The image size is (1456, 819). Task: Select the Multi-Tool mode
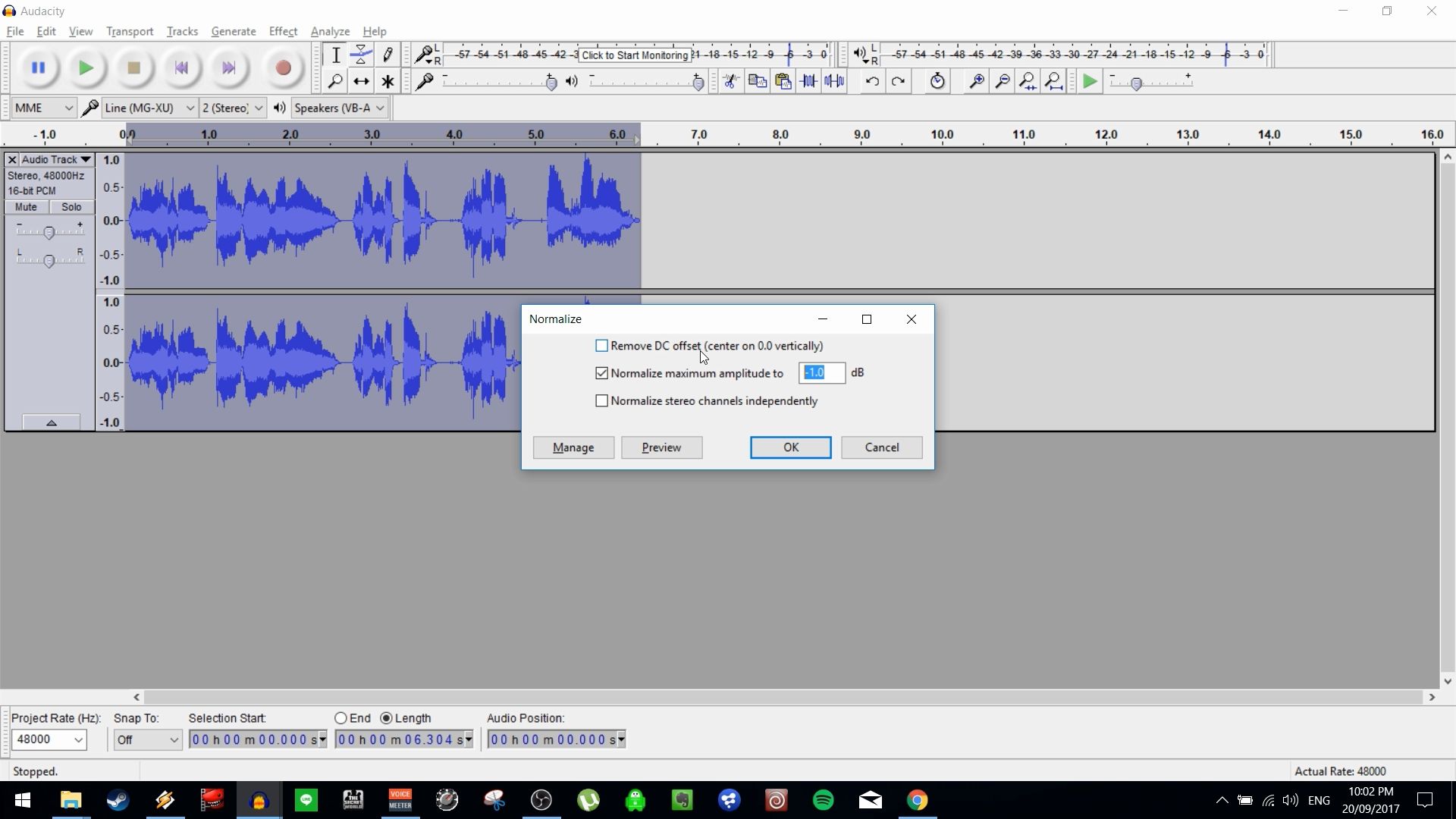(388, 81)
